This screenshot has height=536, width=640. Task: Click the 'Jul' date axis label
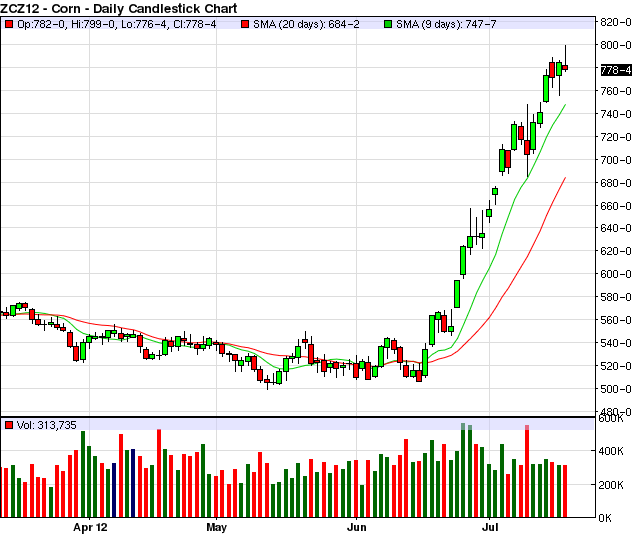click(490, 527)
